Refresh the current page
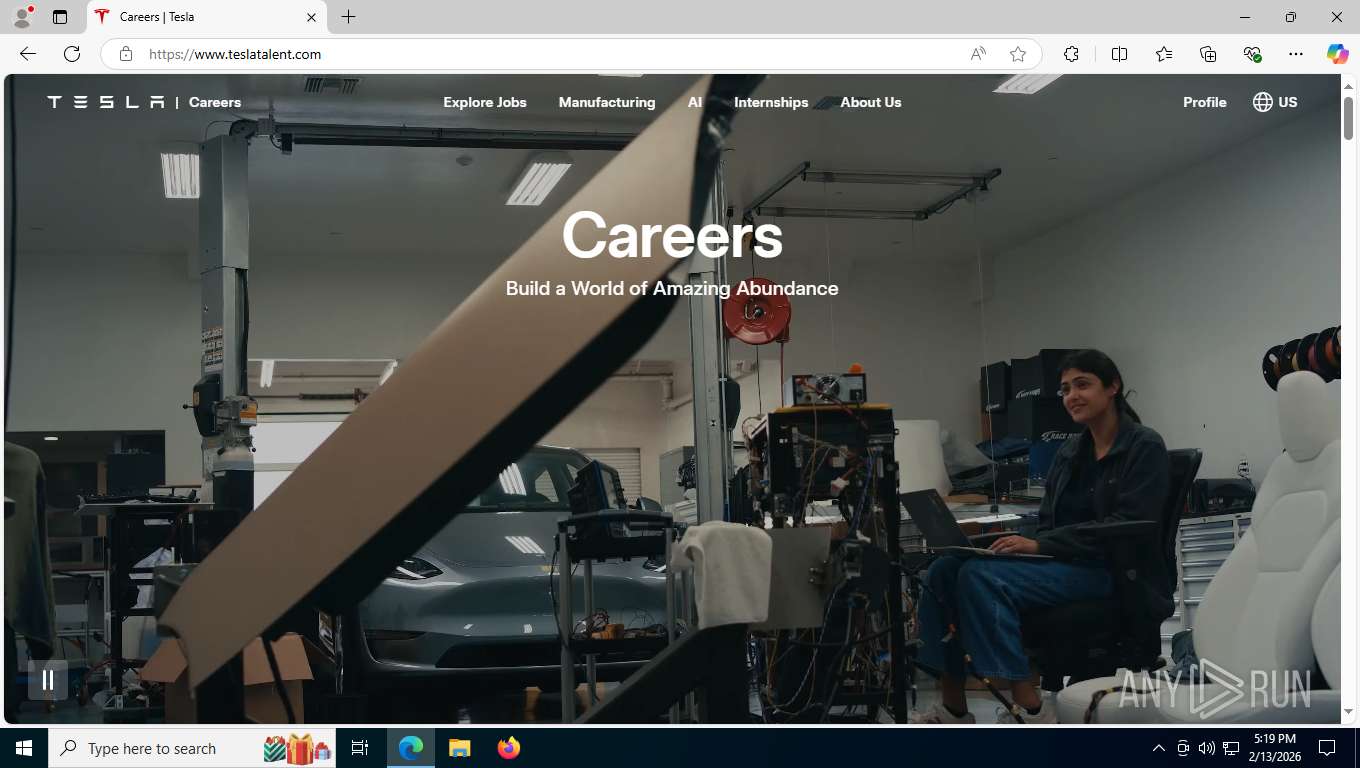This screenshot has height=768, width=1360. (x=72, y=54)
